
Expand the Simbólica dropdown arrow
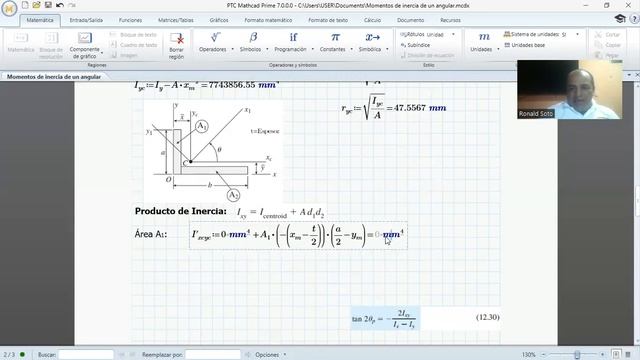[x=387, y=49]
